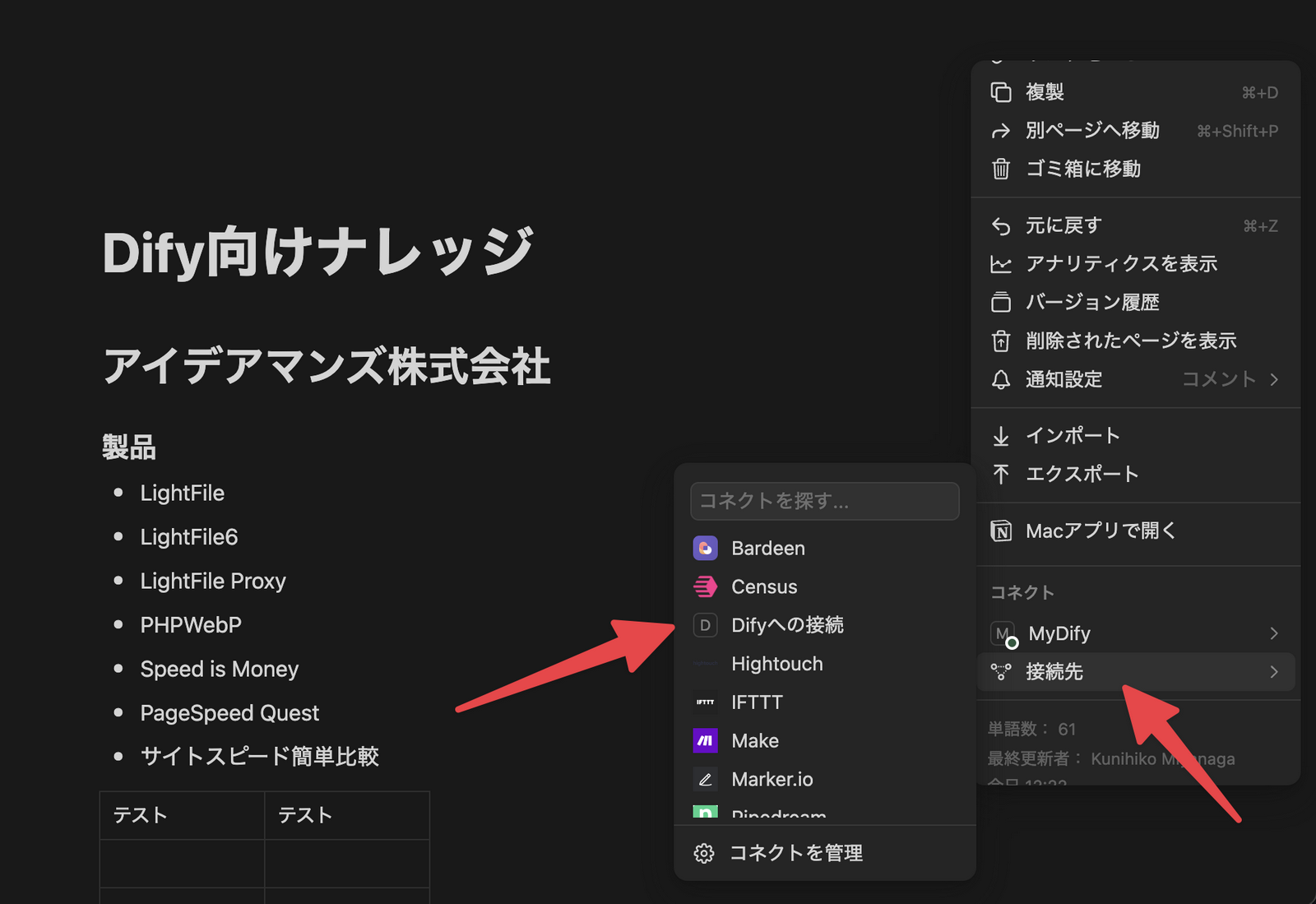
Task: Expand the MyDify submenu chevron
Action: pyautogui.click(x=1274, y=633)
